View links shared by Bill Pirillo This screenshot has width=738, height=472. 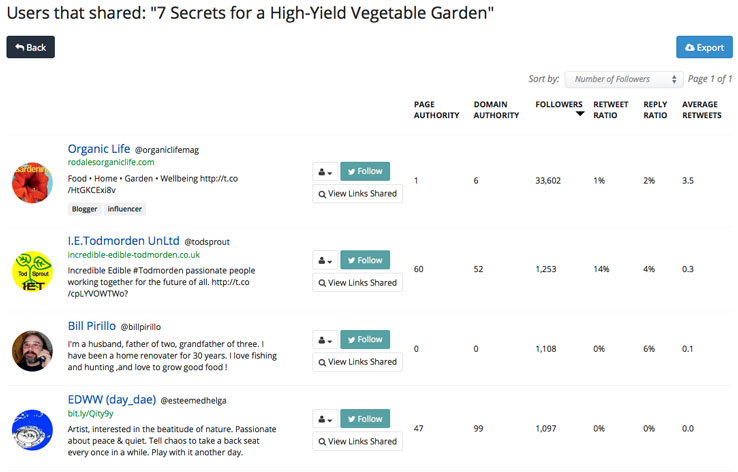(x=357, y=362)
